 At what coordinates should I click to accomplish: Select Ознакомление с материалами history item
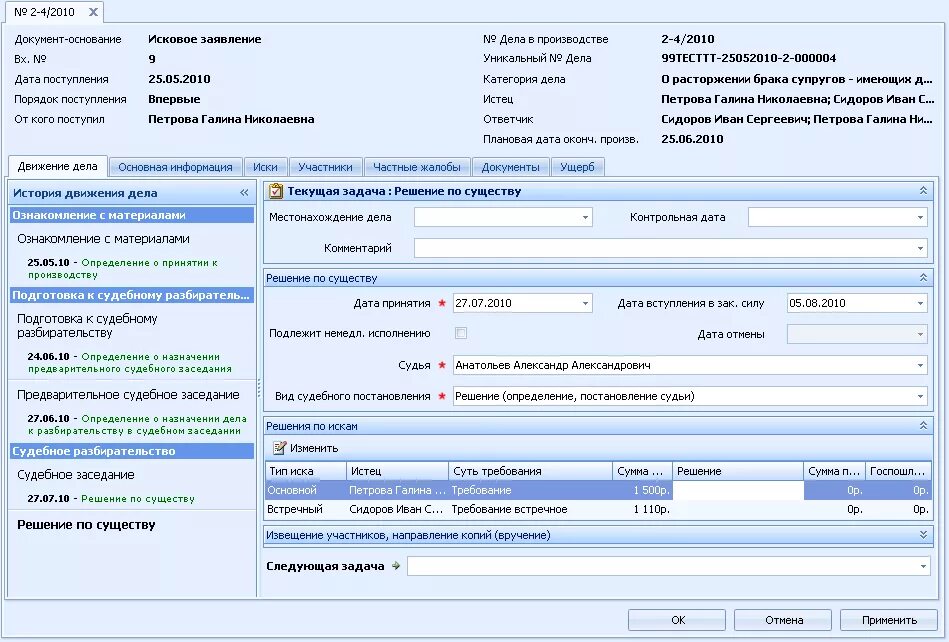(103, 239)
